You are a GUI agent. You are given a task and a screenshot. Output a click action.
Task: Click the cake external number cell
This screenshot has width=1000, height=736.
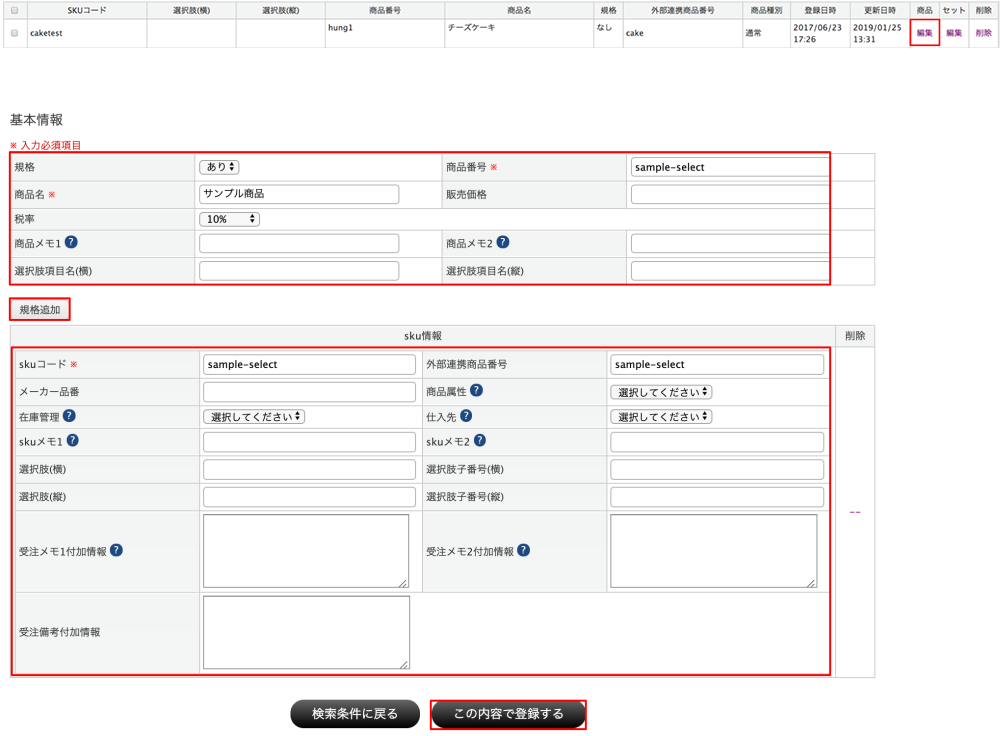[x=683, y=33]
